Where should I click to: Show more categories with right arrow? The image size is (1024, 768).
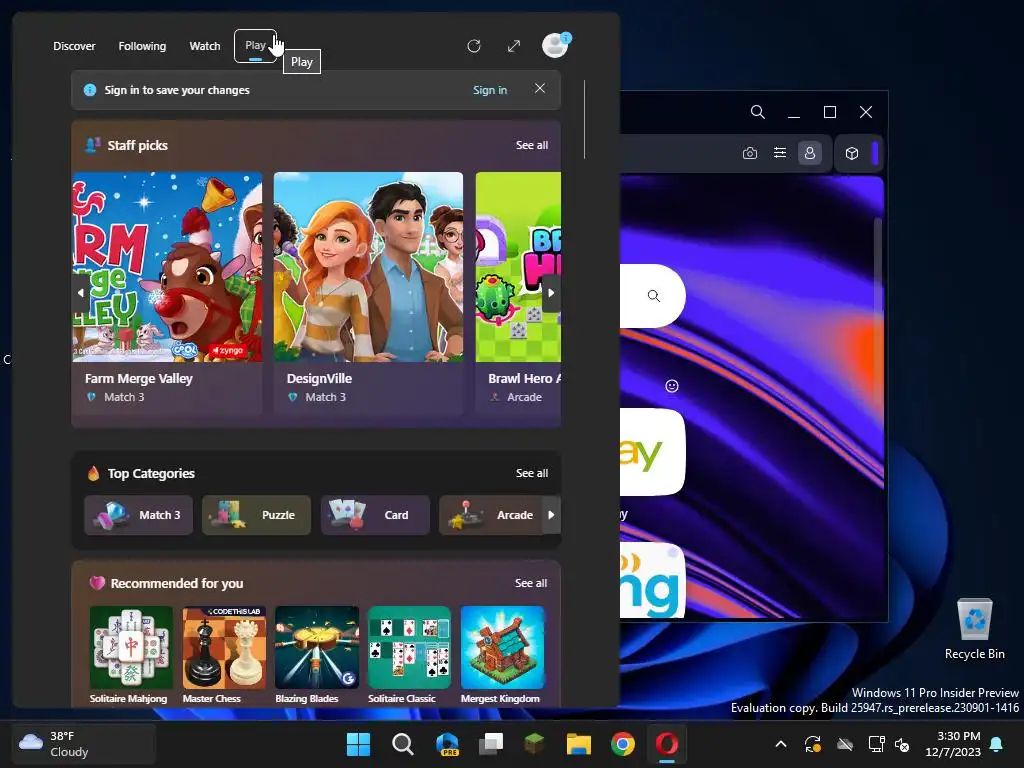(551, 515)
